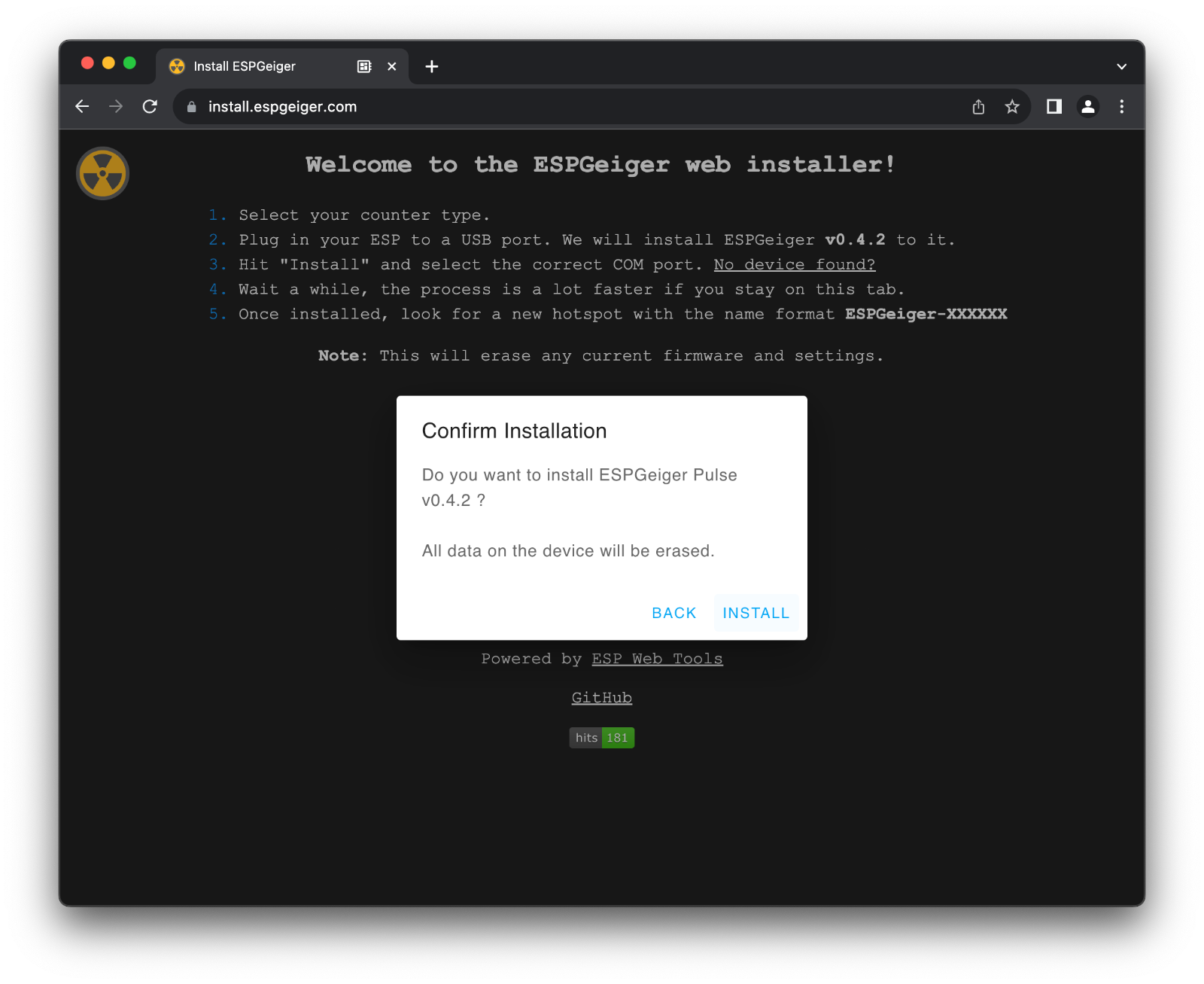Go back with the browser back arrow

pos(82,107)
